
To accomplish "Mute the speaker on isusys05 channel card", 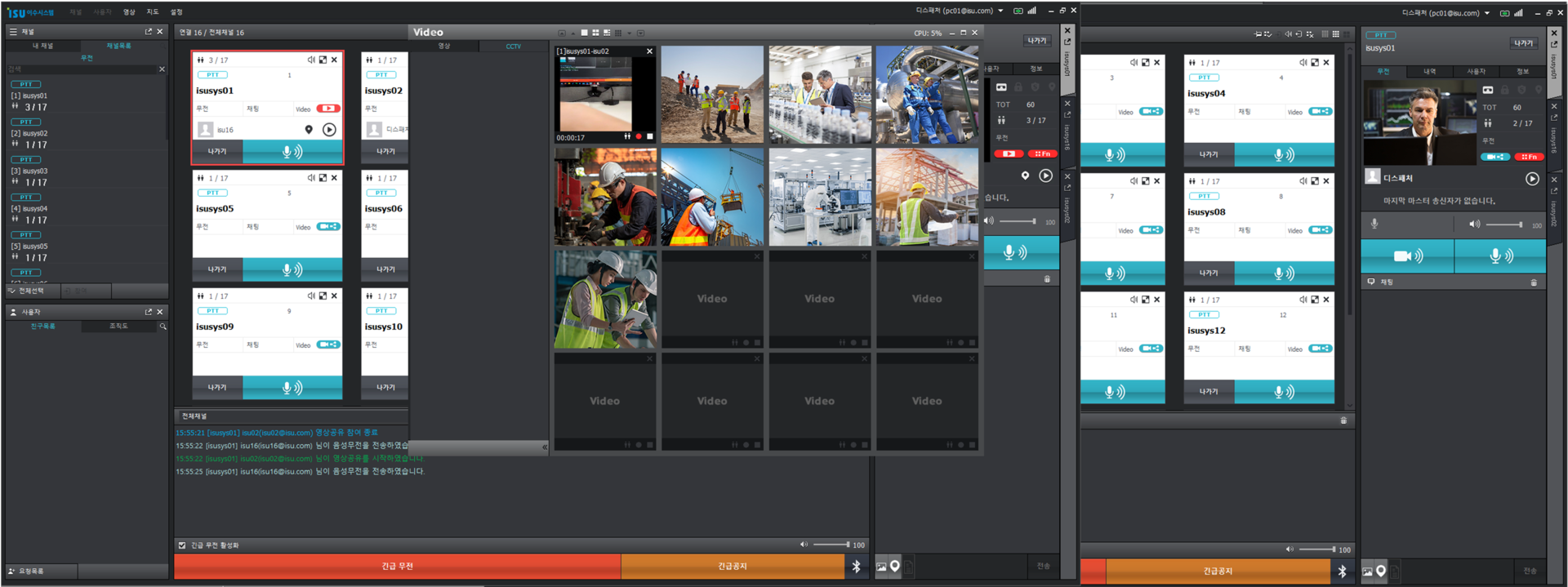I will click(311, 178).
